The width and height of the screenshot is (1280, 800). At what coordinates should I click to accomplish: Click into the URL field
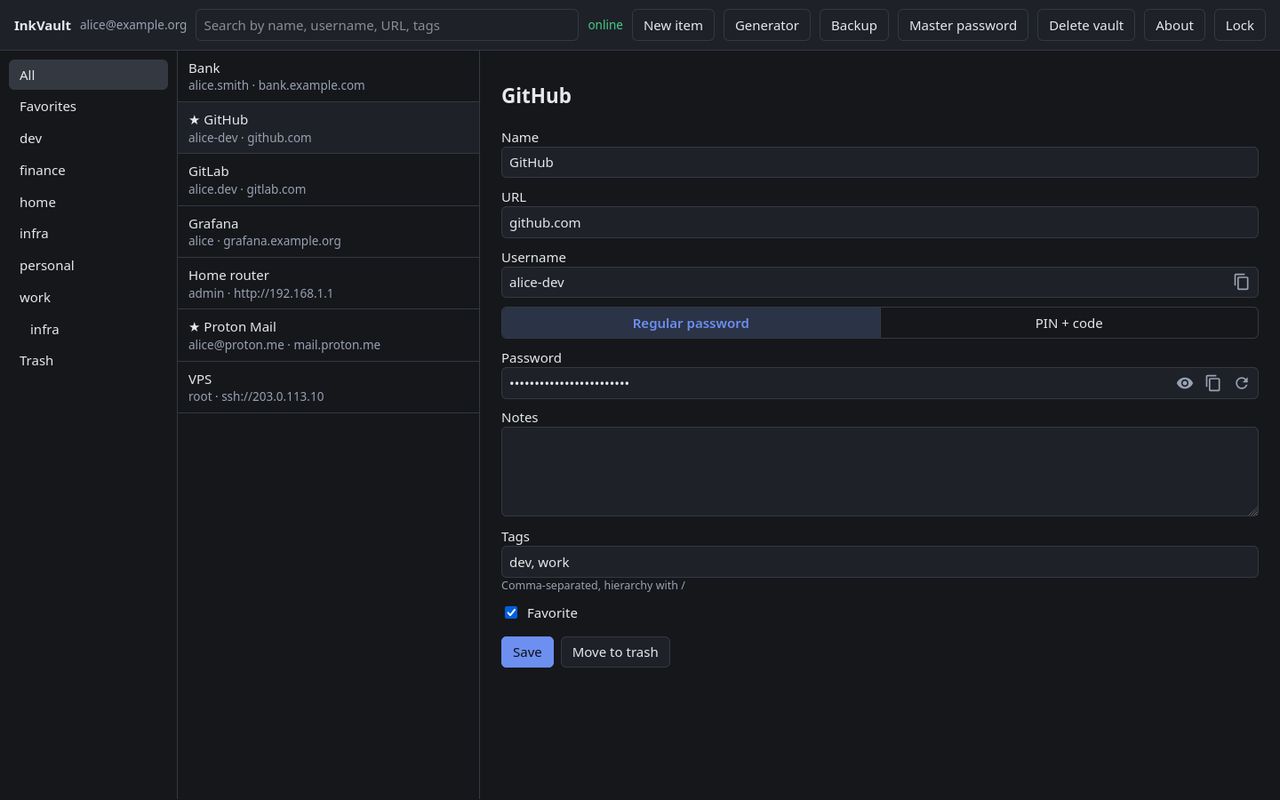880,222
